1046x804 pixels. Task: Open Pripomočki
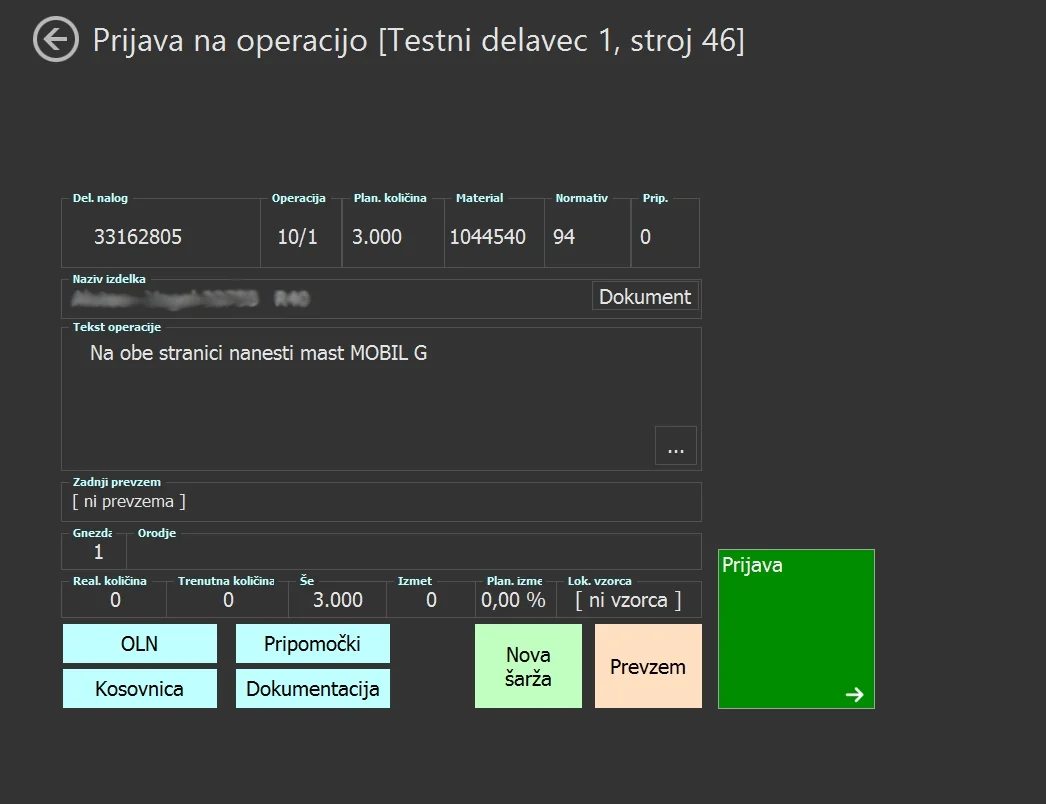click(x=312, y=643)
